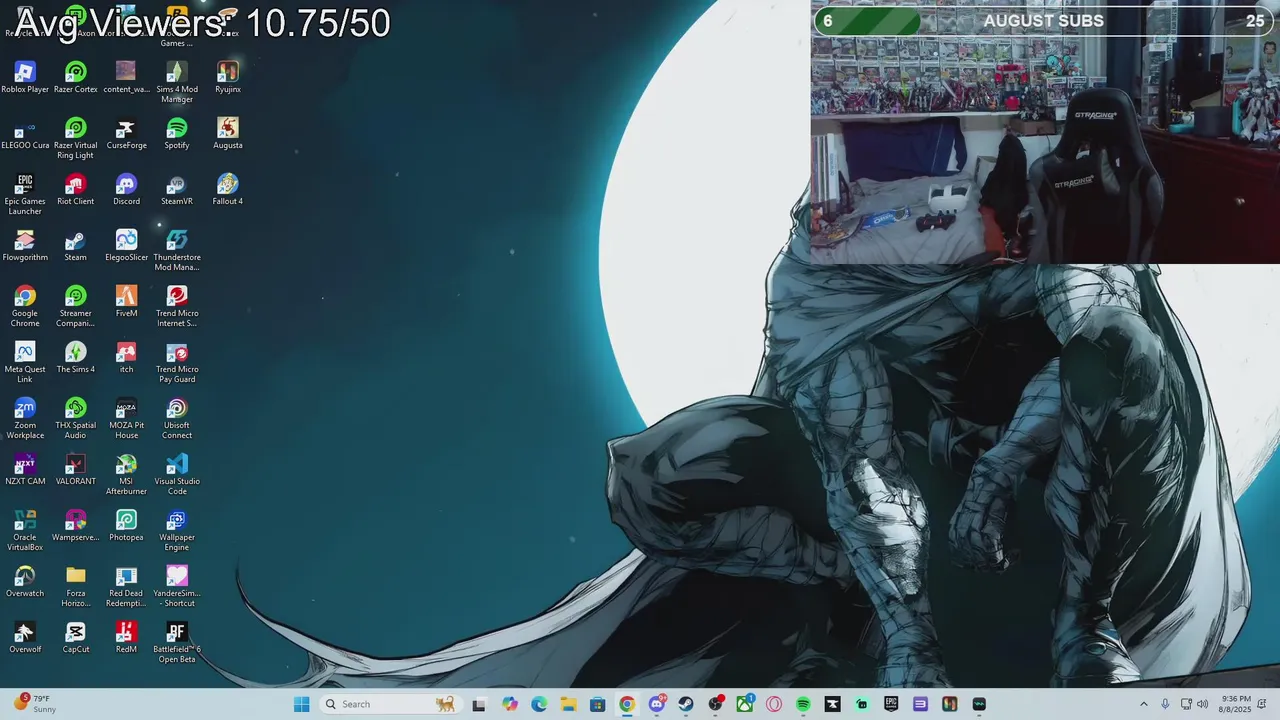Open the clock and calendar flyout
This screenshot has height=720, width=1280.
pos(1235,704)
